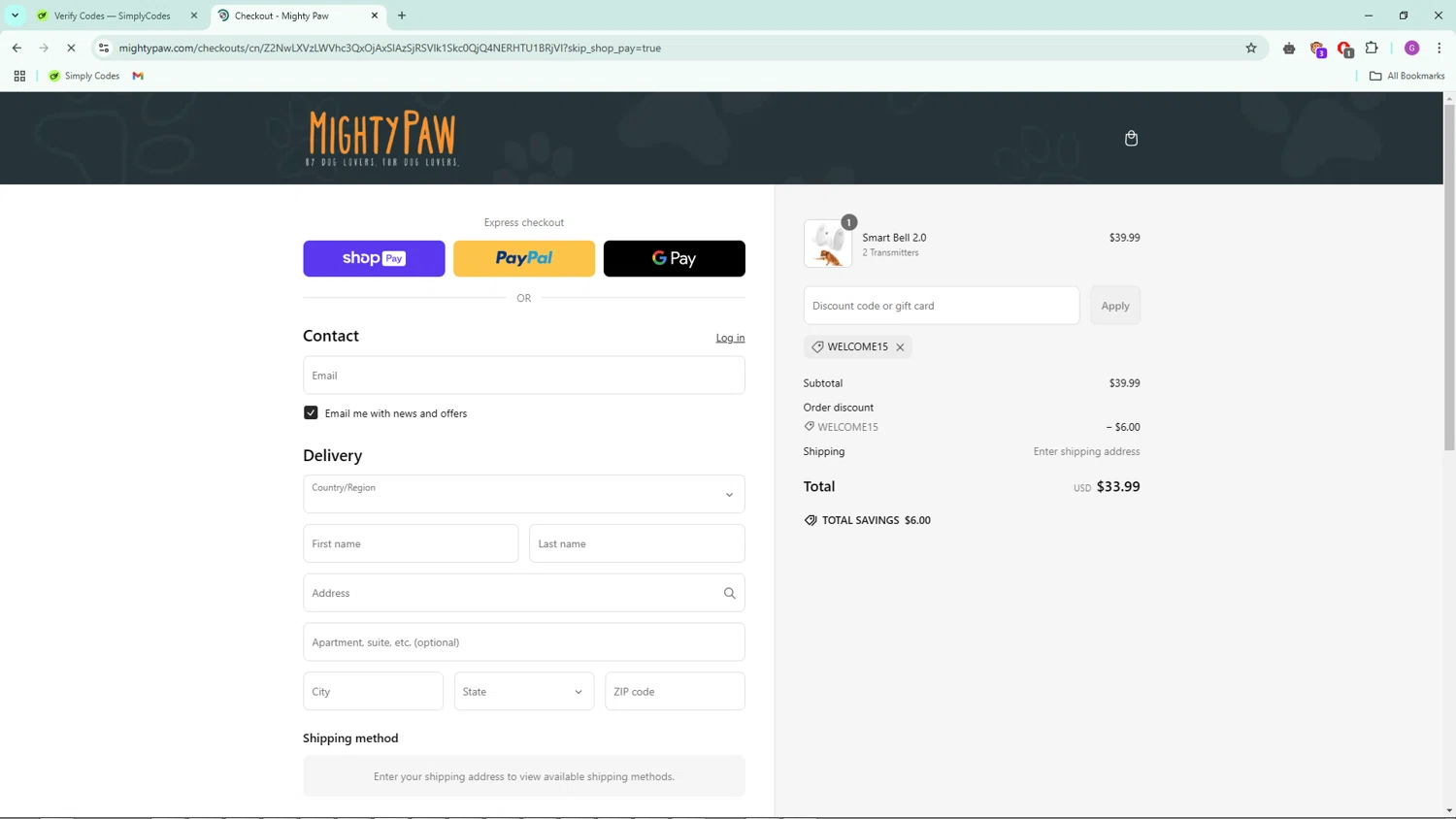Viewport: 1456px width, 819px height.
Task: Open the State dropdown
Action: click(524, 691)
